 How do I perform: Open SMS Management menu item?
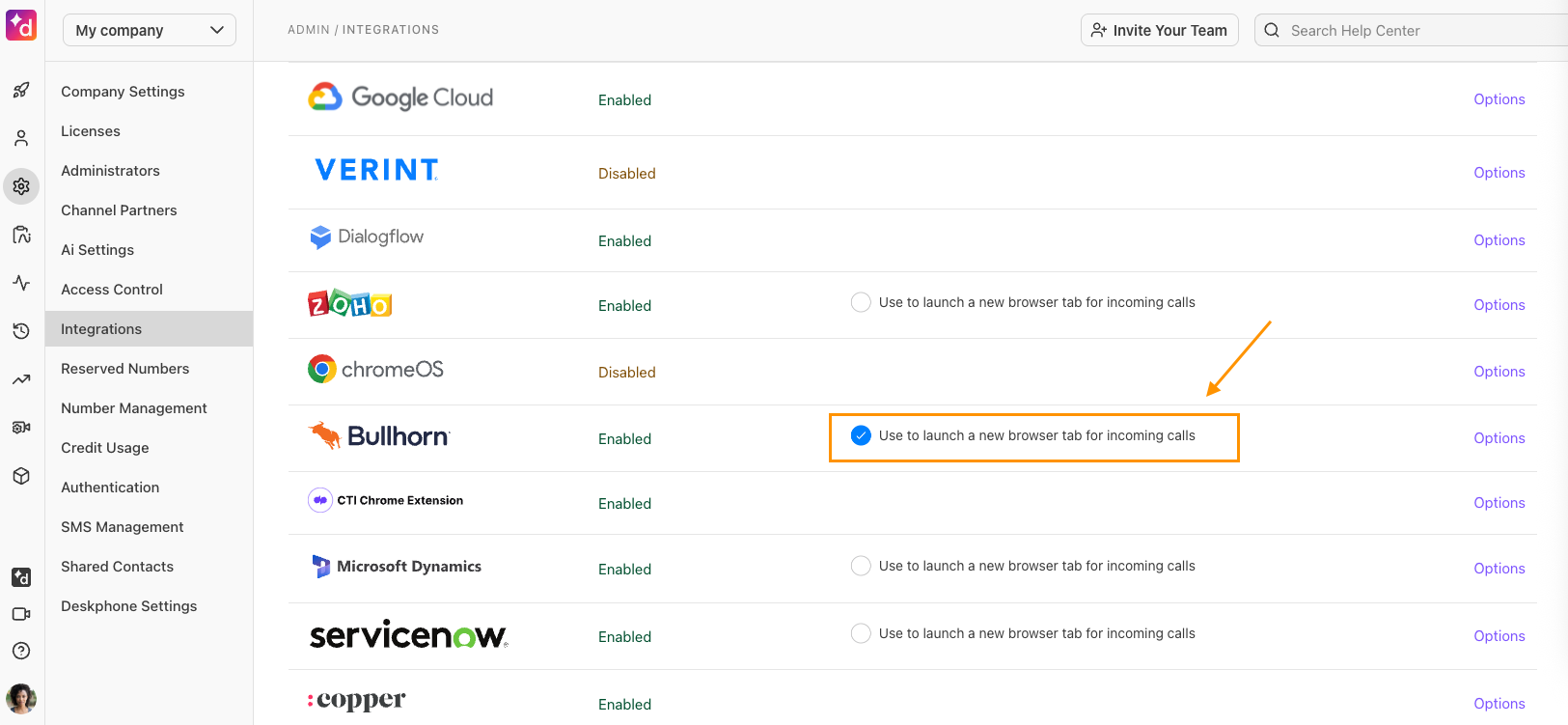pos(149,527)
